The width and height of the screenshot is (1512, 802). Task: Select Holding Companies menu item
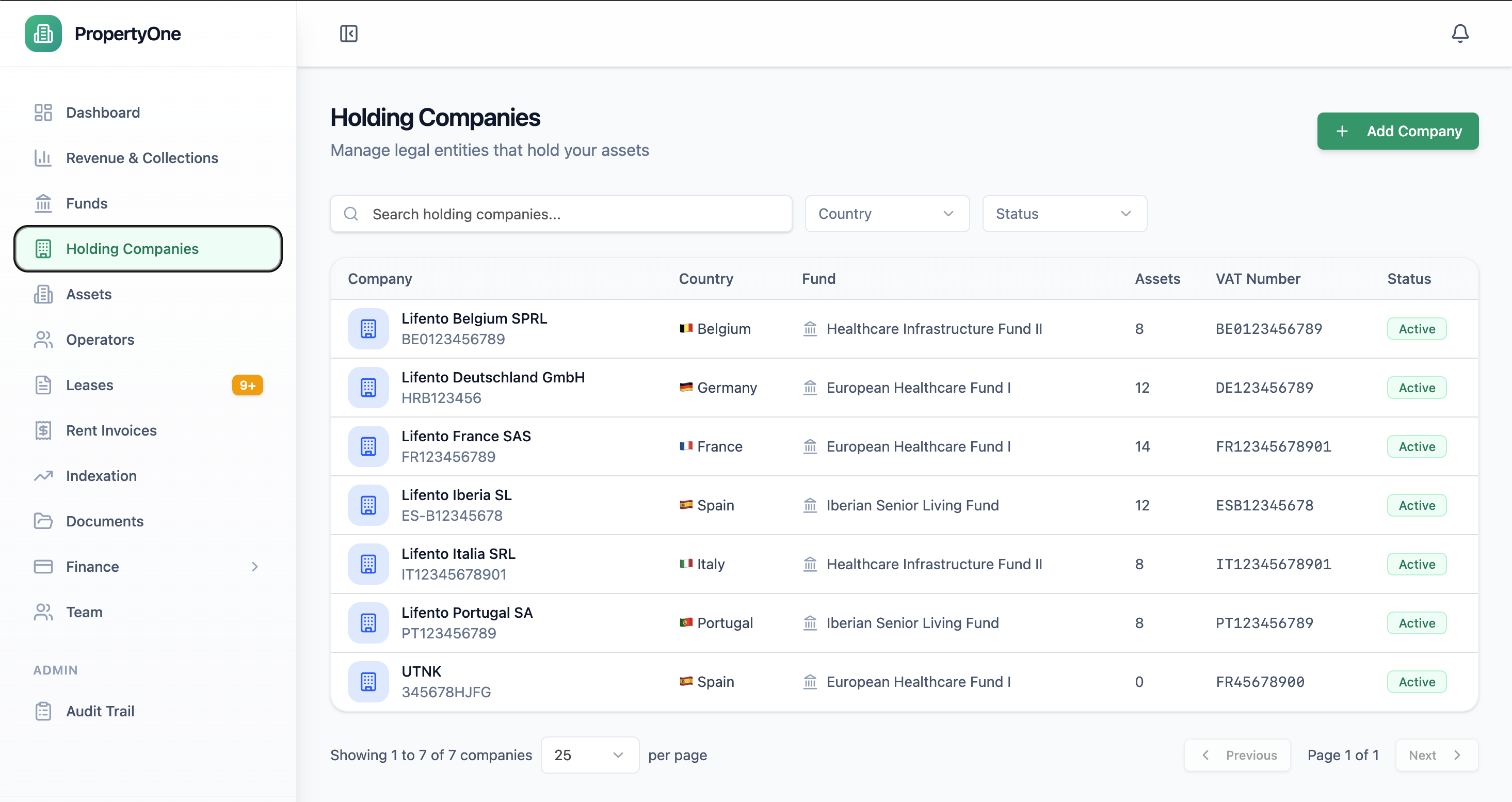[x=148, y=249]
